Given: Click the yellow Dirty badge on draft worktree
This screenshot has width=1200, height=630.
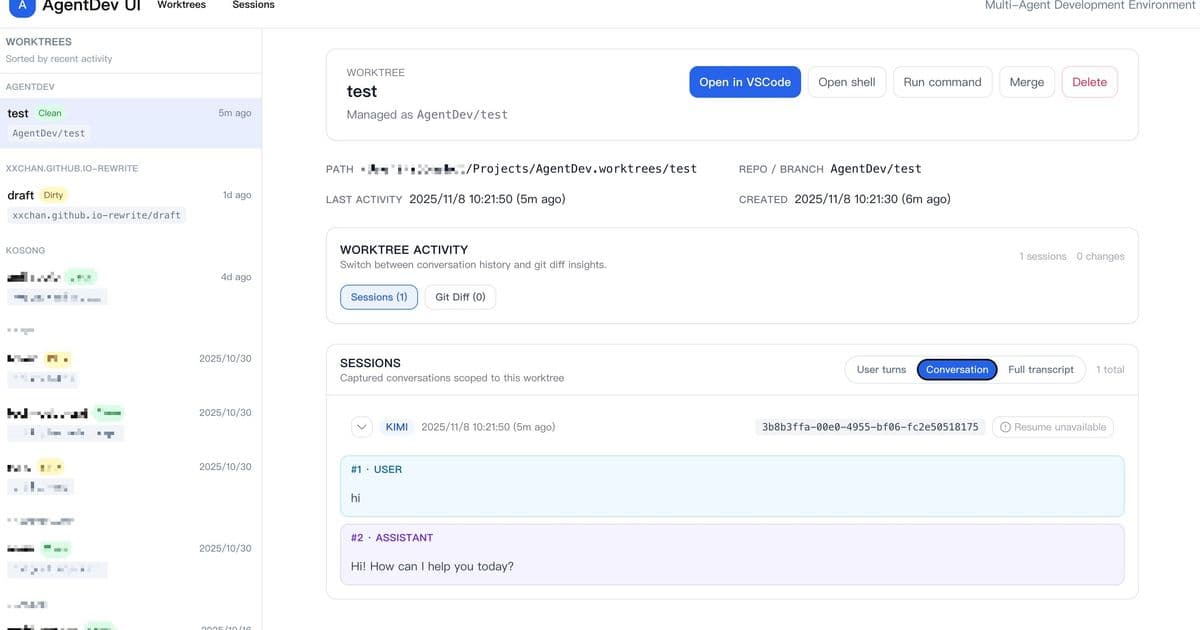Looking at the screenshot, I should coord(55,194).
